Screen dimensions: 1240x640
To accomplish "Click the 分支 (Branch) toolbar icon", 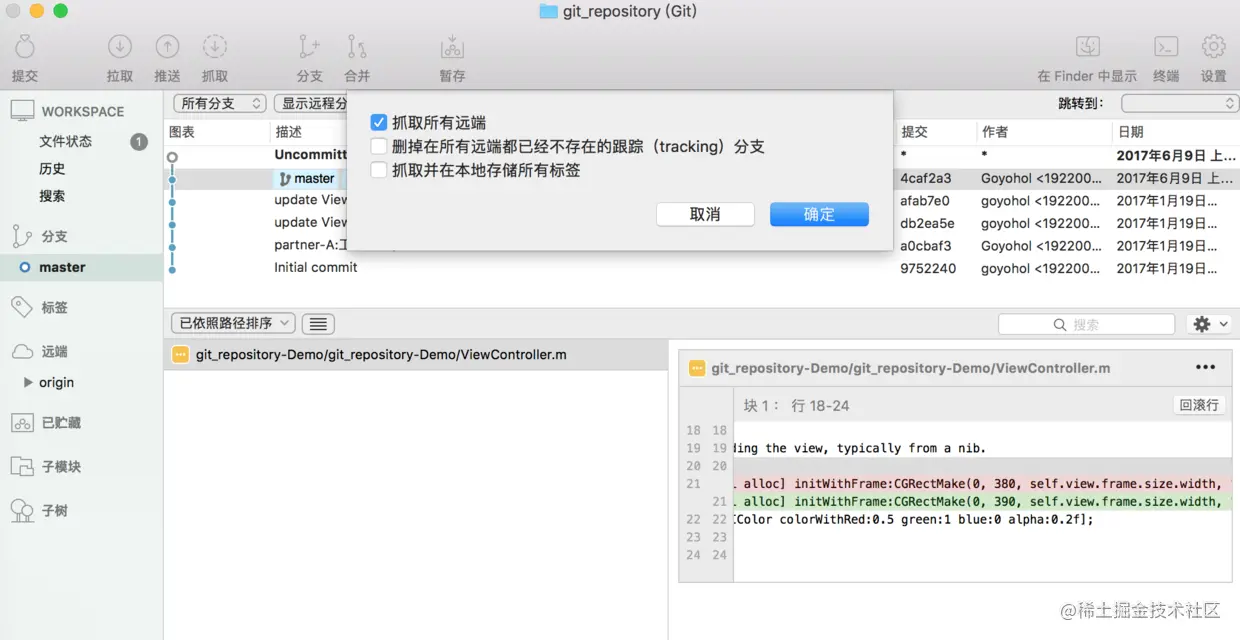I will 309,47.
